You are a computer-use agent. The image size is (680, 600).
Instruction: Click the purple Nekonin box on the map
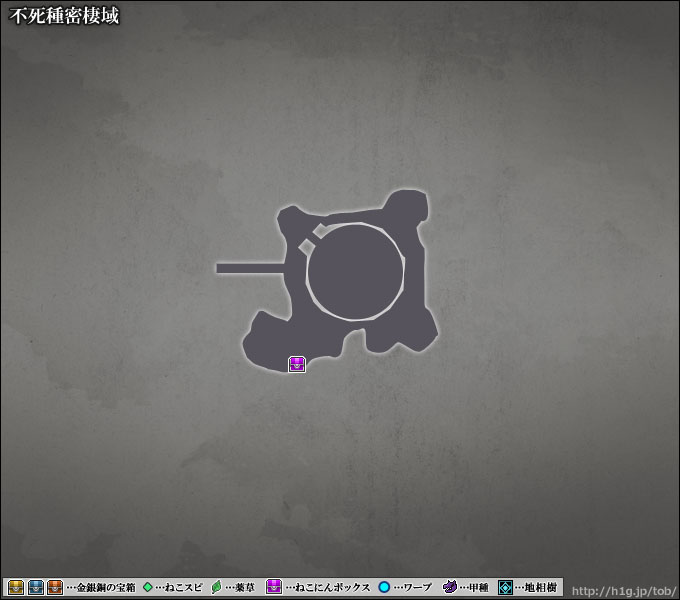[296, 364]
